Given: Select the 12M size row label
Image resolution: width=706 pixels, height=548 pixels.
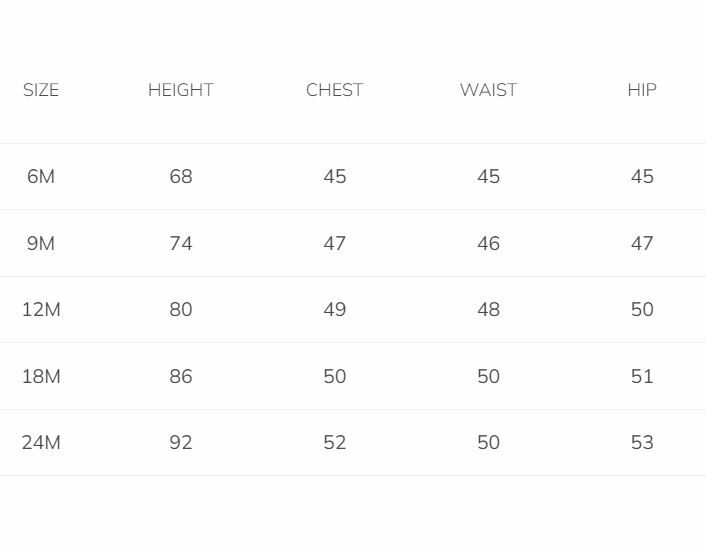Looking at the screenshot, I should (41, 310).
